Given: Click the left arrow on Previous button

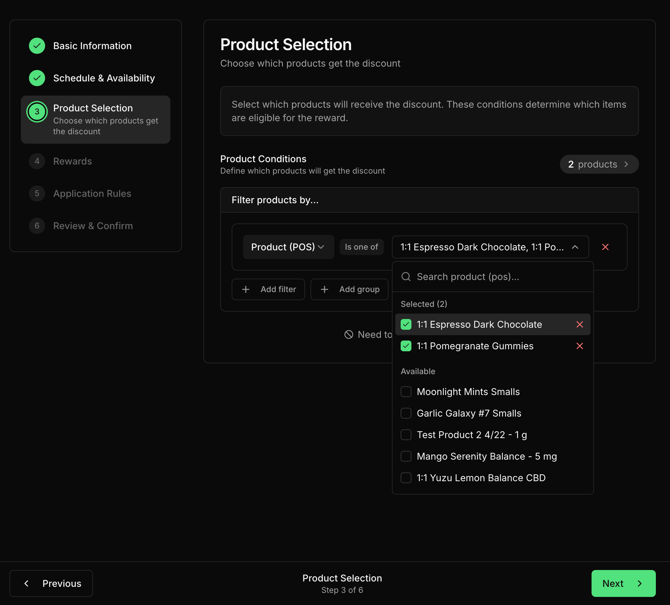Looking at the screenshot, I should pos(26,583).
